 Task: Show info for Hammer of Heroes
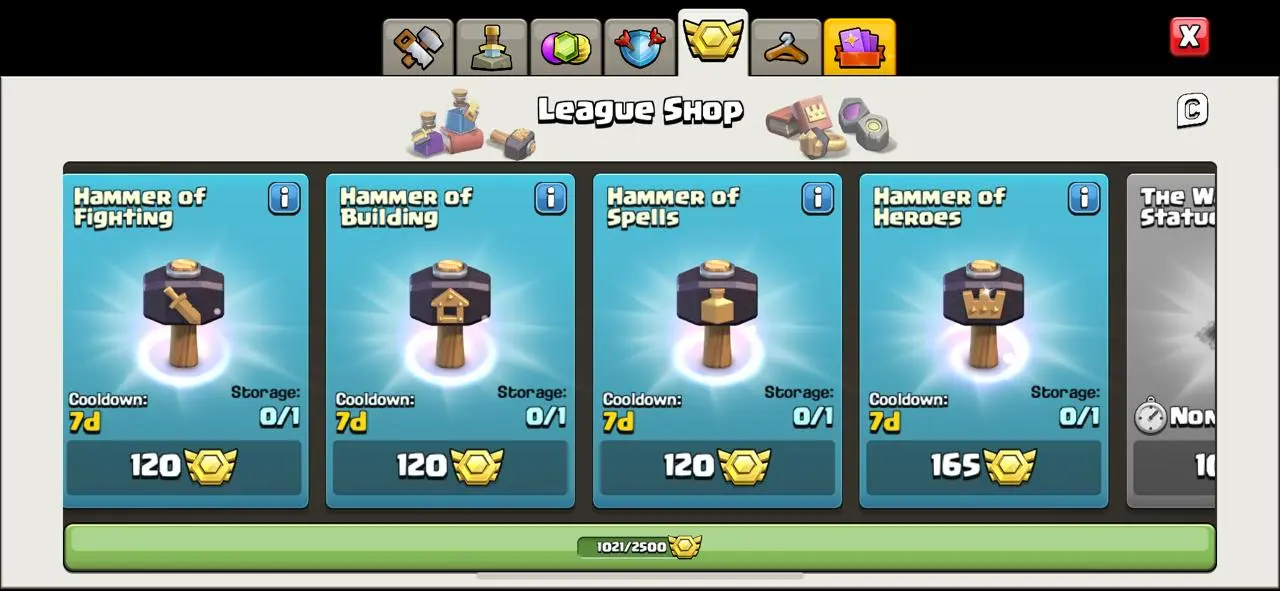1084,198
